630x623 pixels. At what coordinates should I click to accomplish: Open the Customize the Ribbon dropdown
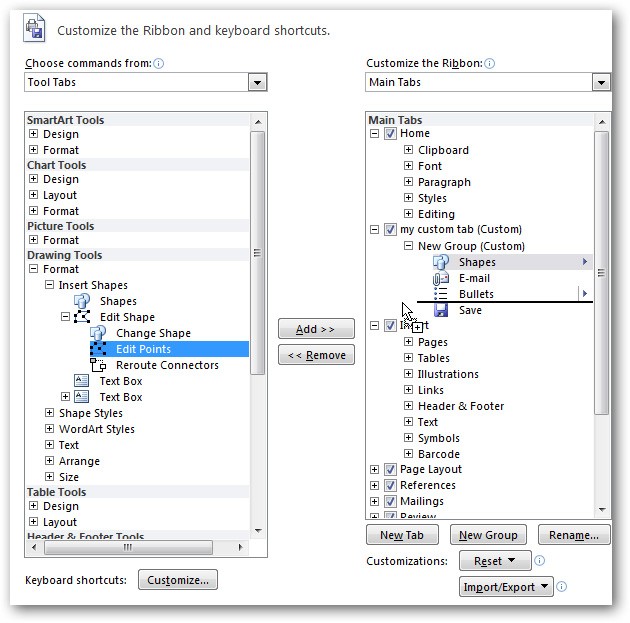pyautogui.click(x=601, y=83)
